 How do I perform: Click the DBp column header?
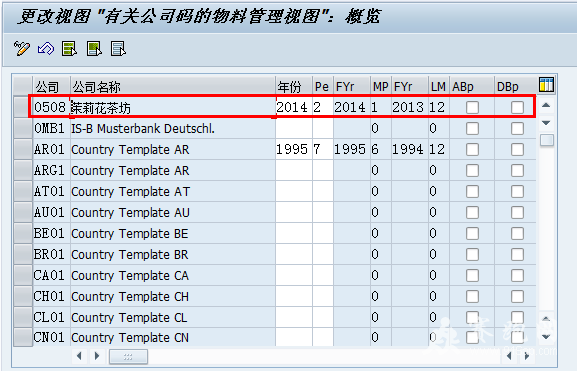(x=515, y=86)
